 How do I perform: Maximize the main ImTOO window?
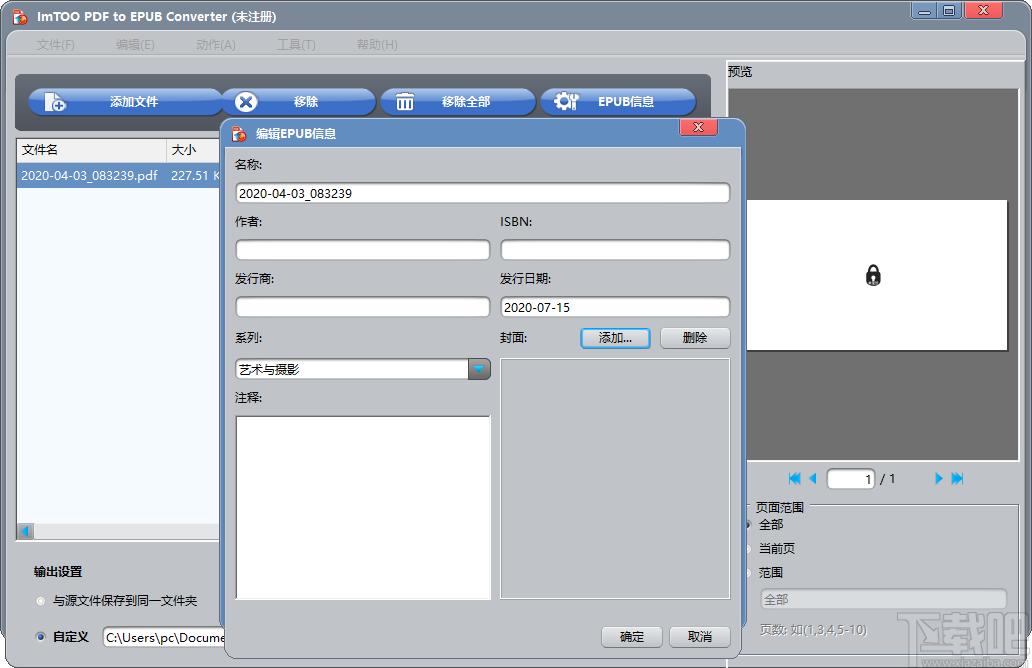pyautogui.click(x=949, y=11)
